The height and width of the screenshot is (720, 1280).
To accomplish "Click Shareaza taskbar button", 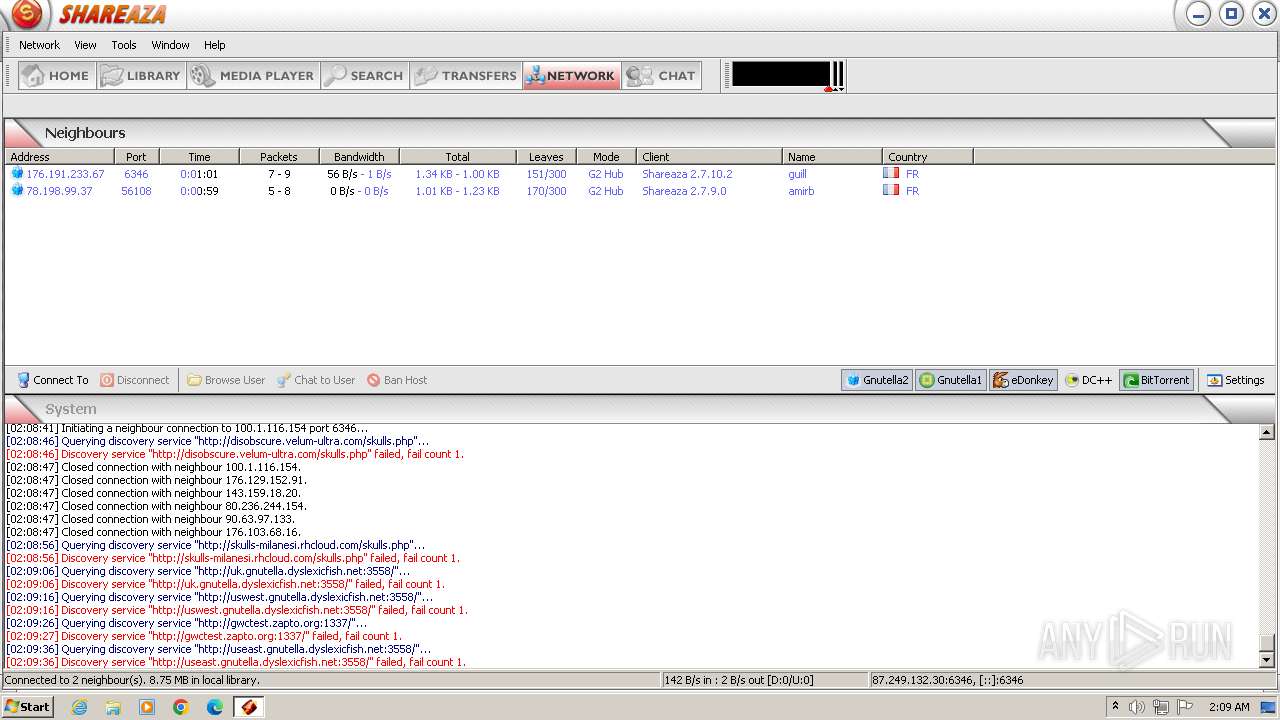I will coord(249,707).
